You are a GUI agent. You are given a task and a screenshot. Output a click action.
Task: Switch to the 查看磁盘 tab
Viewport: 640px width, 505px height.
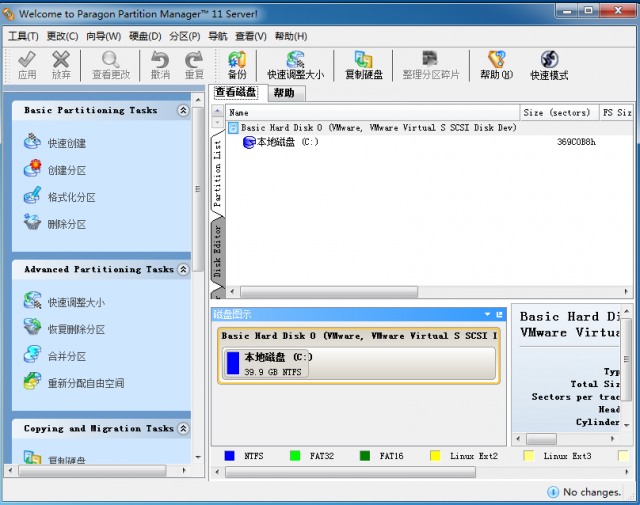click(x=236, y=92)
